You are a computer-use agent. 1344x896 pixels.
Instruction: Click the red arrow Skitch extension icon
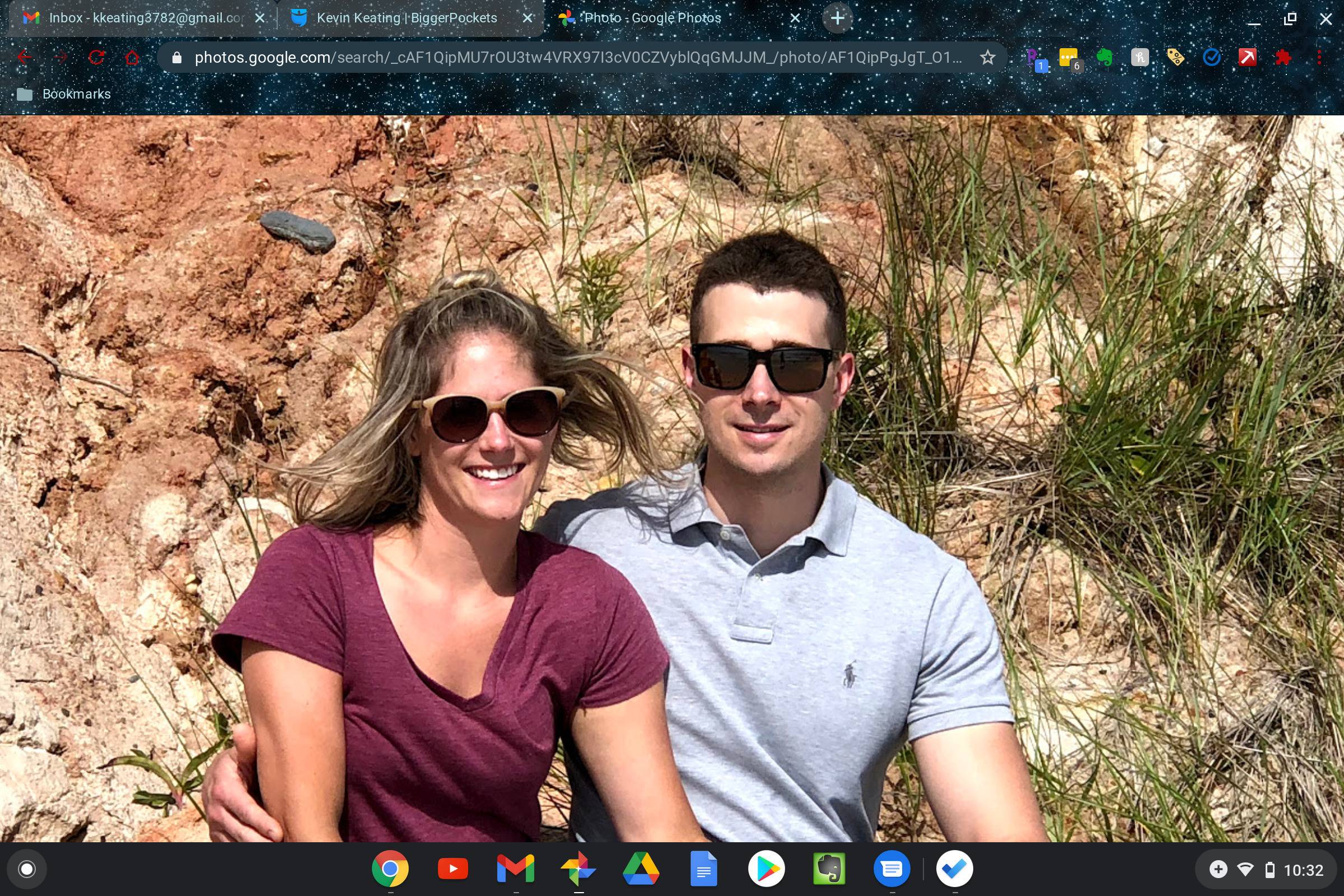click(1247, 57)
